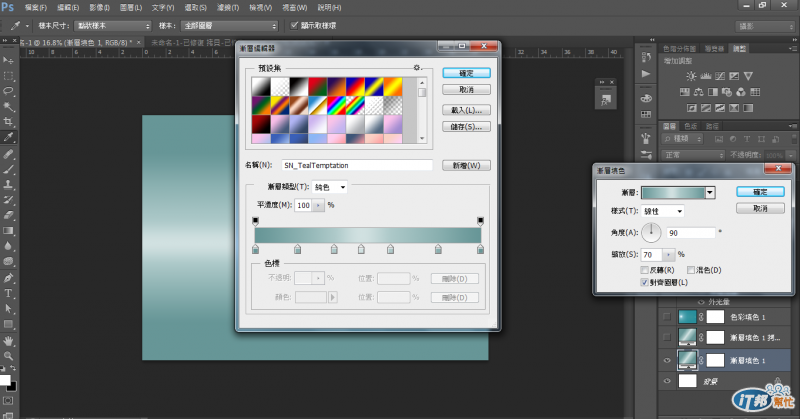Open the 漸層類型(T) dropdown

point(330,187)
